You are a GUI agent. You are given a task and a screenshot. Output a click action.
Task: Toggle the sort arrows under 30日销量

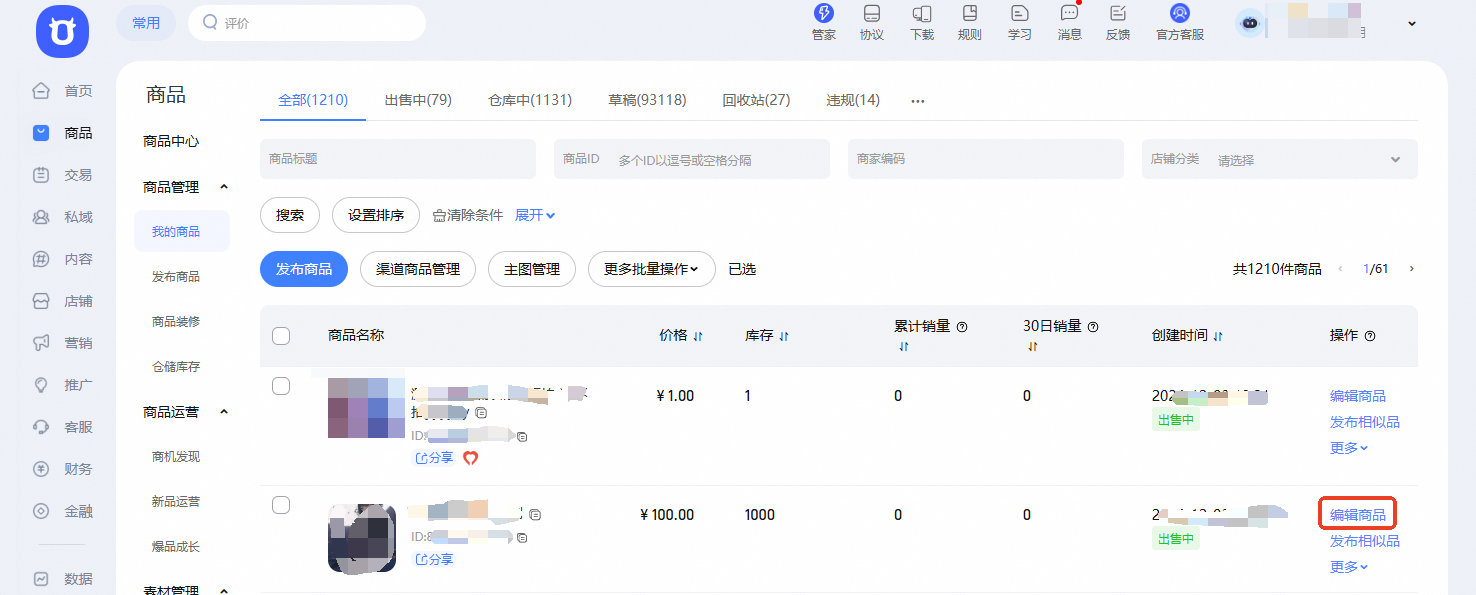[1033, 347]
